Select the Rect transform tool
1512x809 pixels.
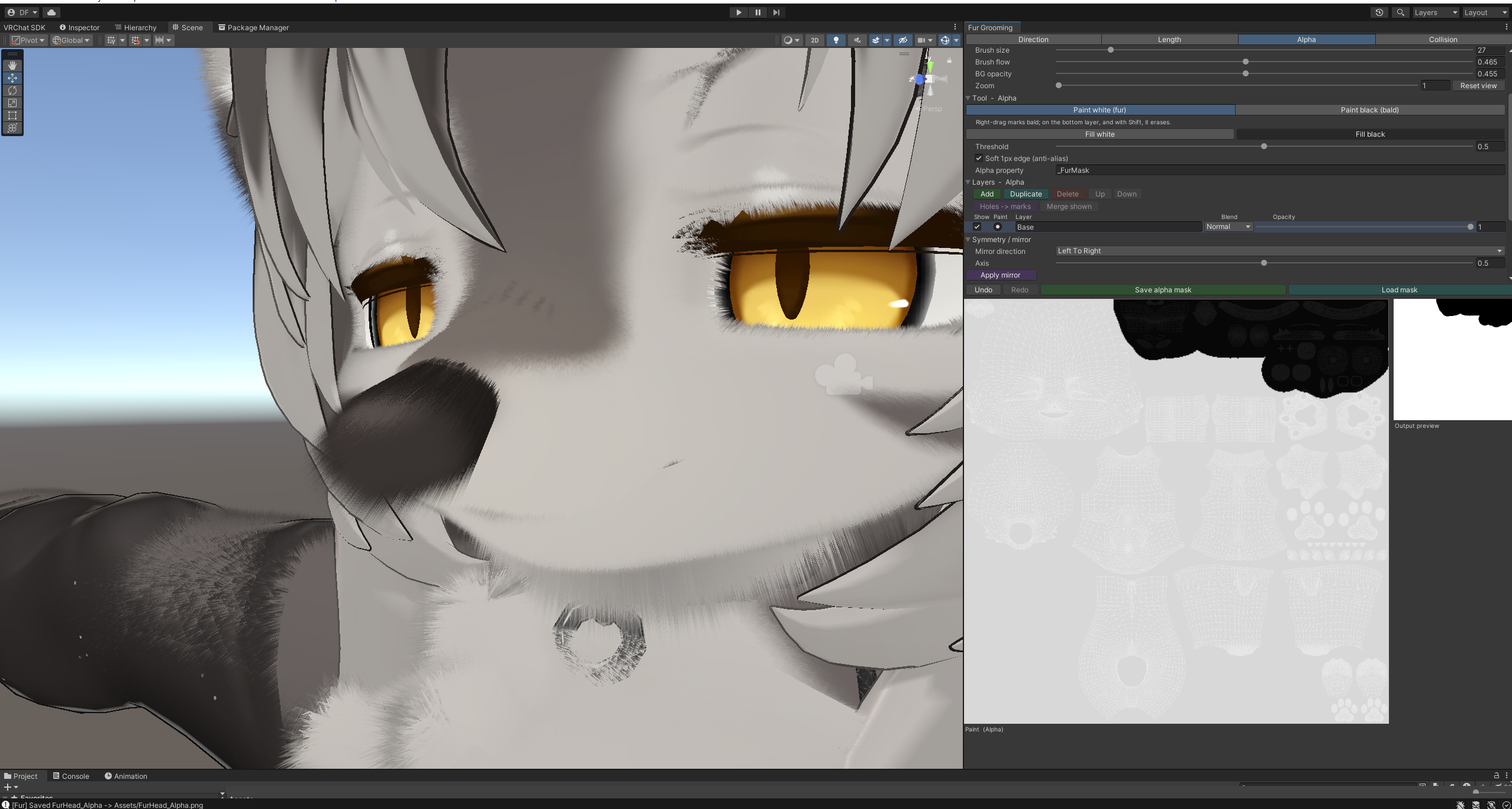pos(12,115)
